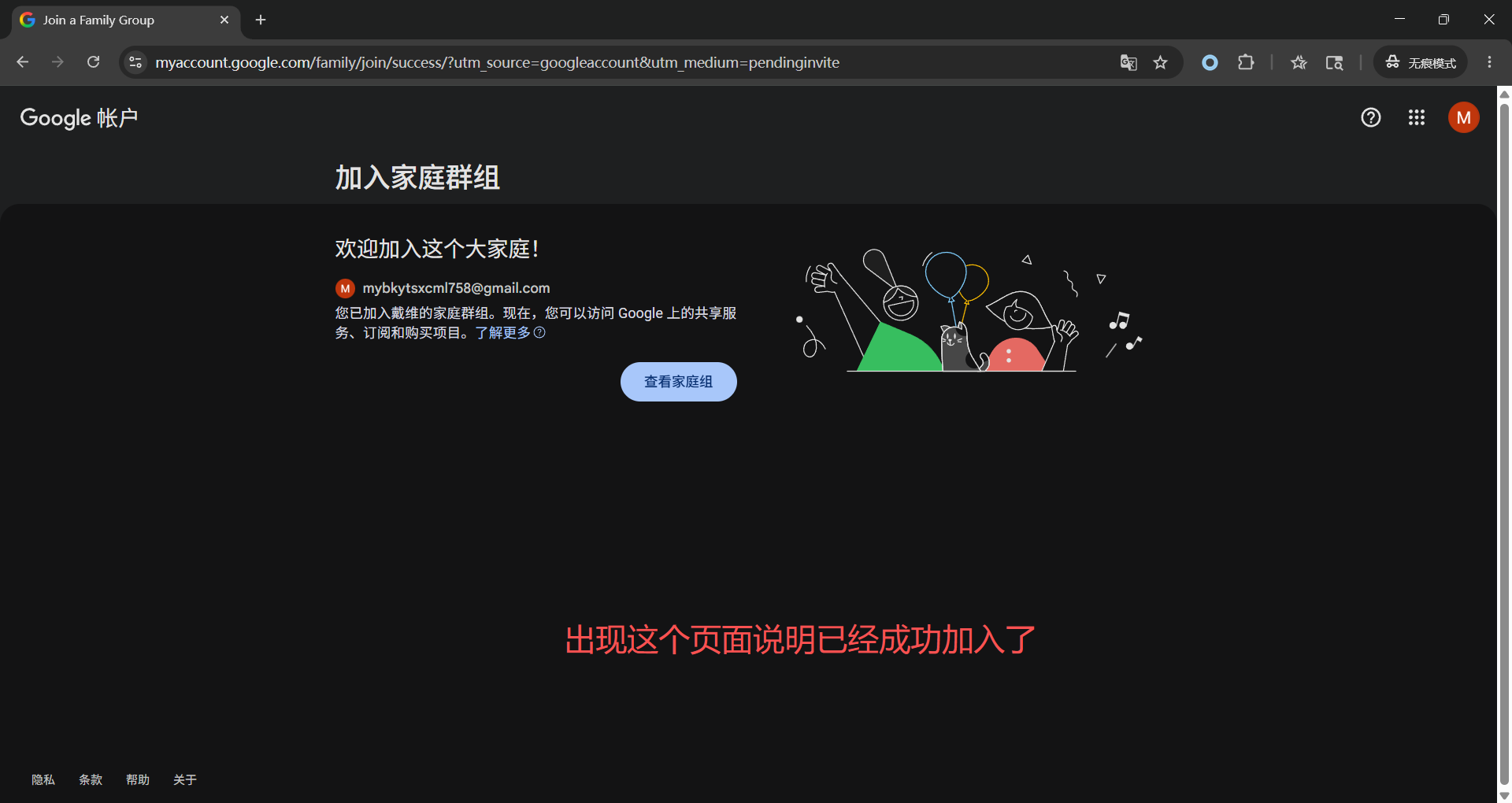Close the browser window
Screen dimensions: 1512x803
click(x=1488, y=20)
